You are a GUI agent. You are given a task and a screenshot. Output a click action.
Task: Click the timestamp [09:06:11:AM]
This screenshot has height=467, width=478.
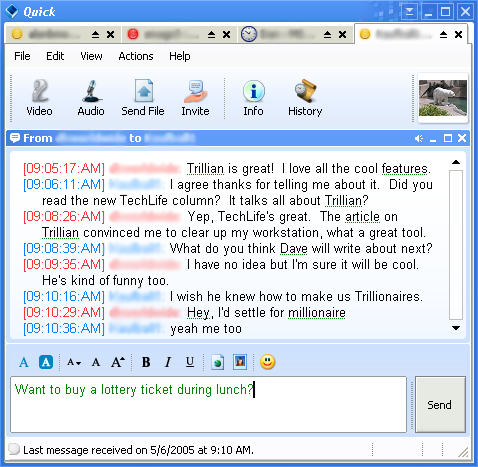pos(64,184)
